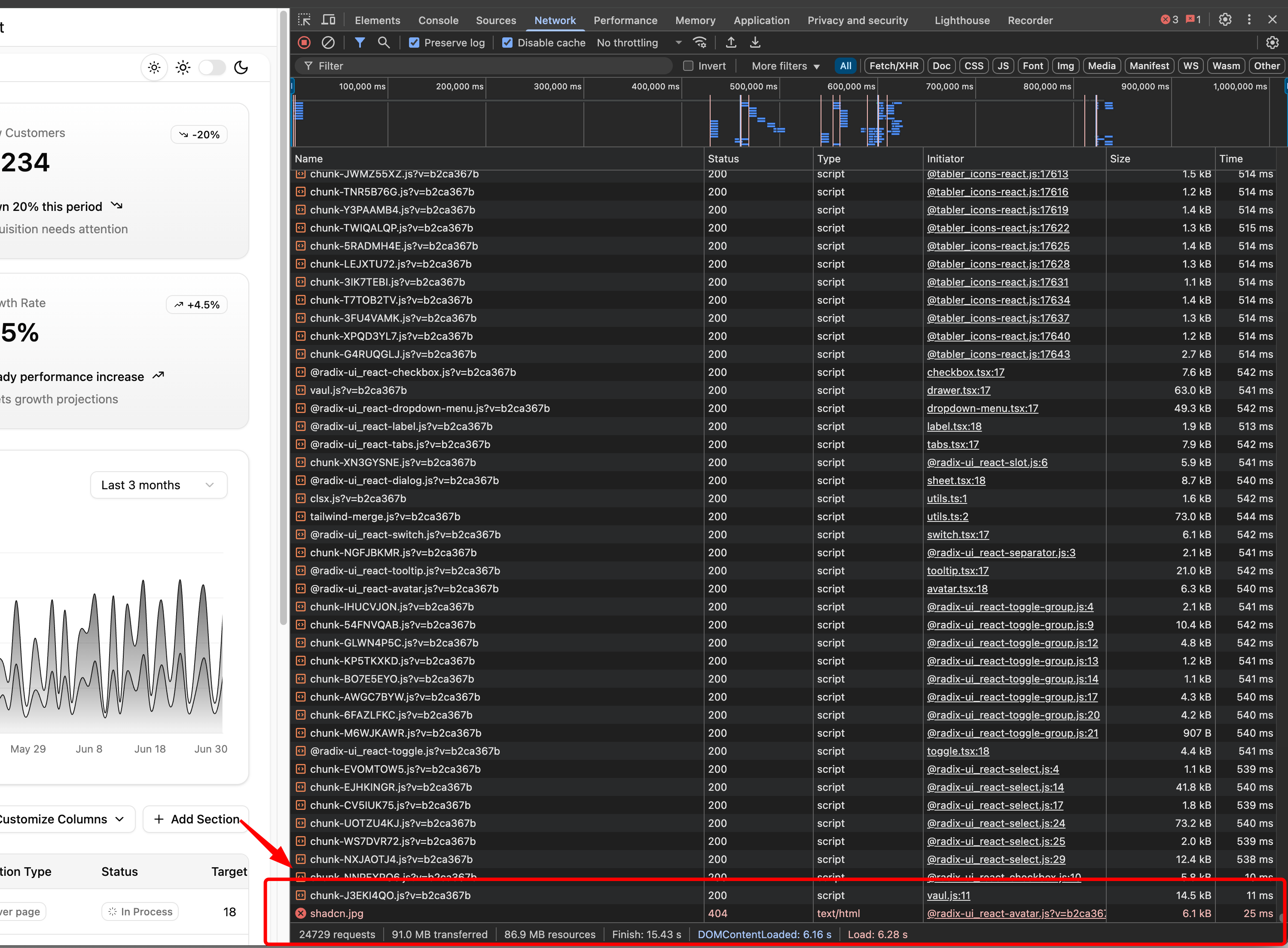The width and height of the screenshot is (1288, 948).
Task: Select the tailwind-merge.js request row
Action: [784, 516]
